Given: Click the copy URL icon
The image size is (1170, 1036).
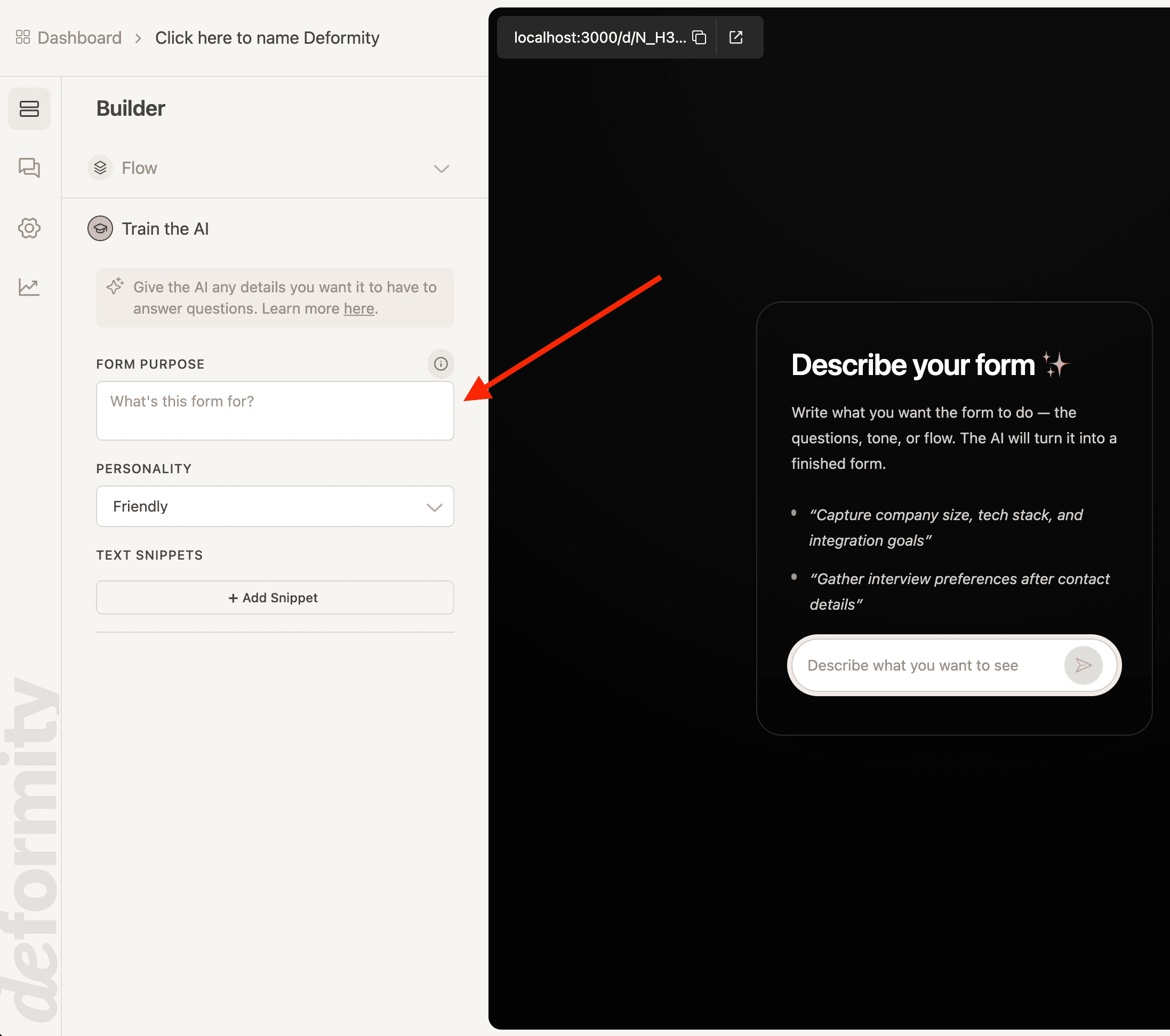Looking at the screenshot, I should [699, 38].
